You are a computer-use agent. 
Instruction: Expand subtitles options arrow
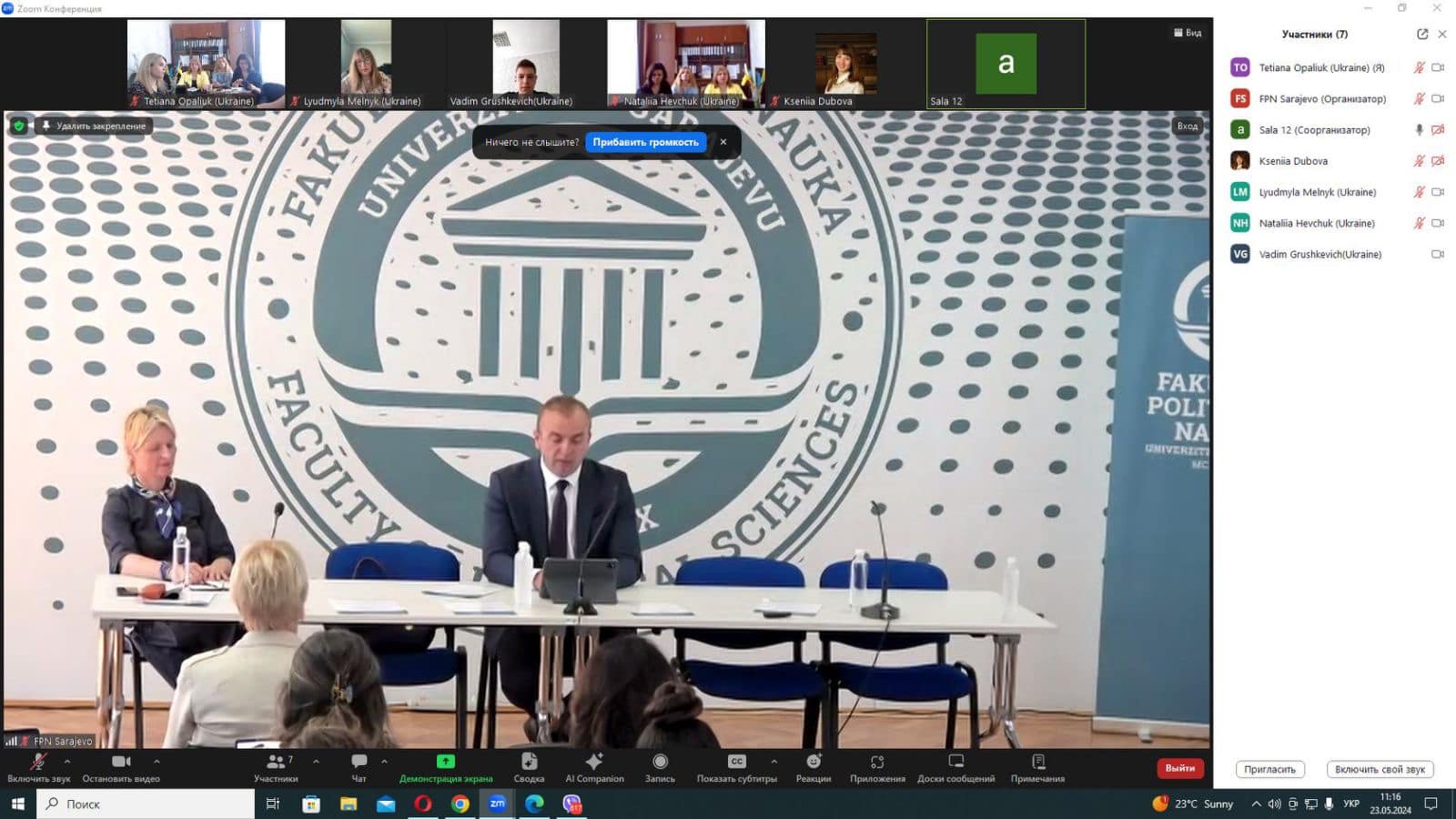(x=773, y=761)
